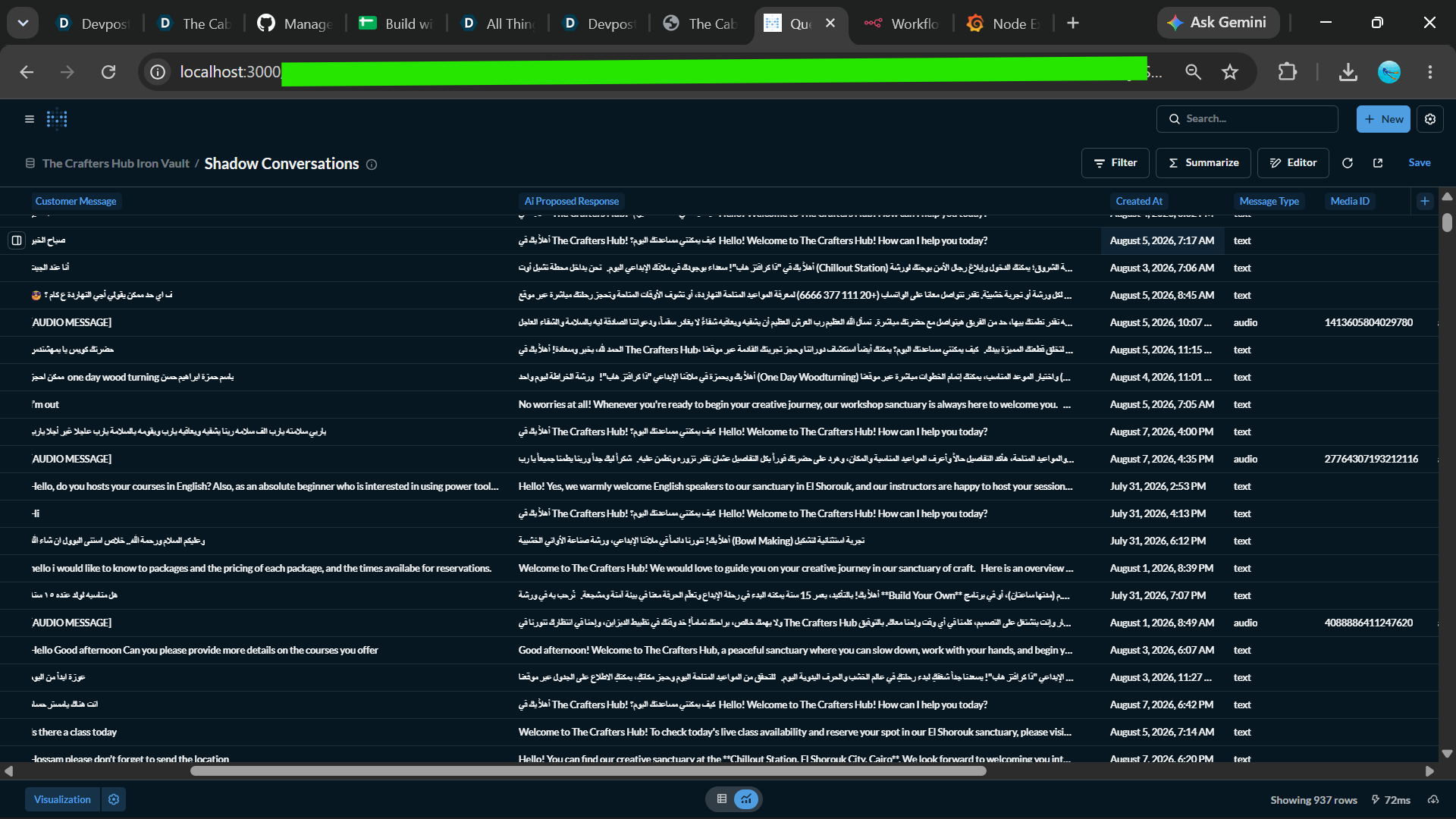Open The Crafters Hub Iron Vault breadcrumb
Screen dimensions: 1456x819
point(116,164)
